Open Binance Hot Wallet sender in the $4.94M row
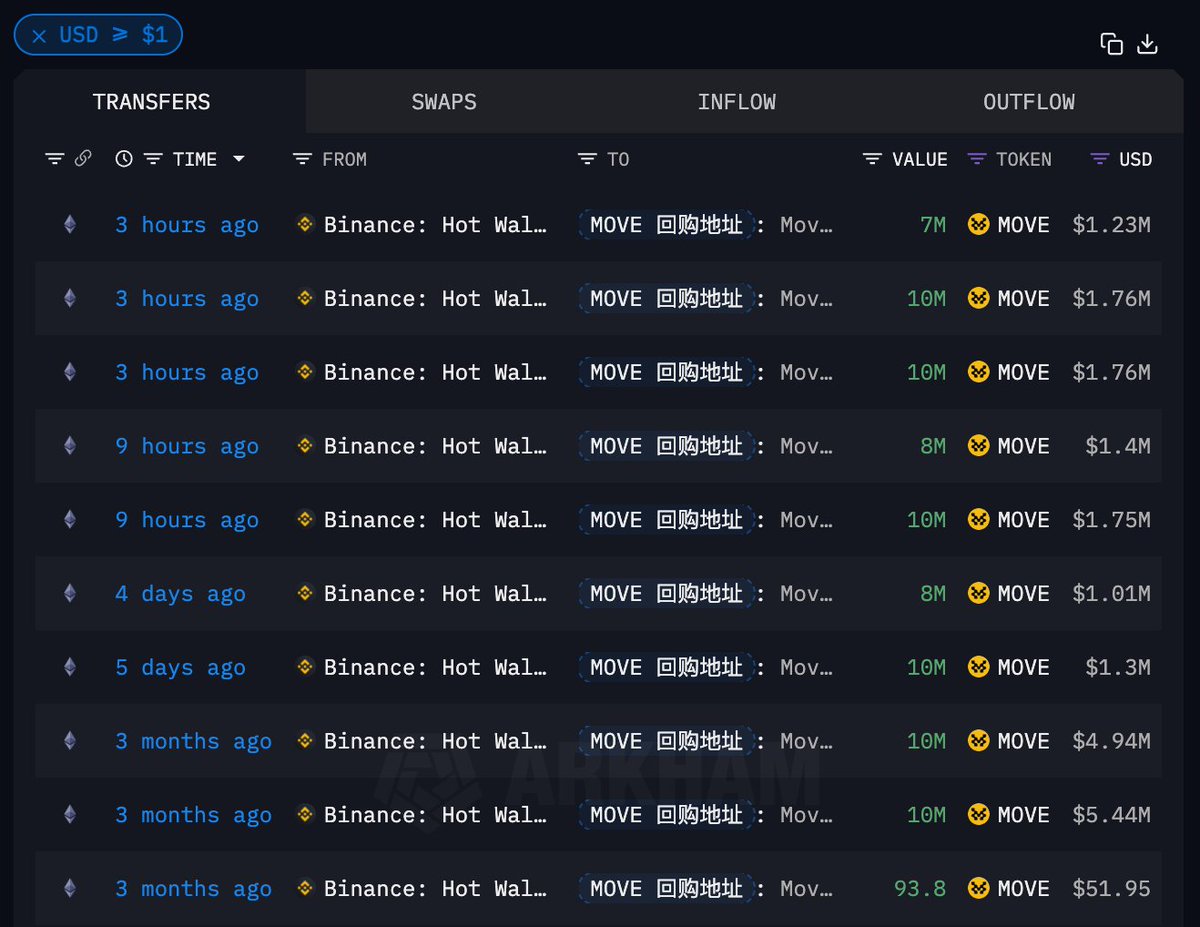Screen dimensions: 1200x927 [x=435, y=741]
